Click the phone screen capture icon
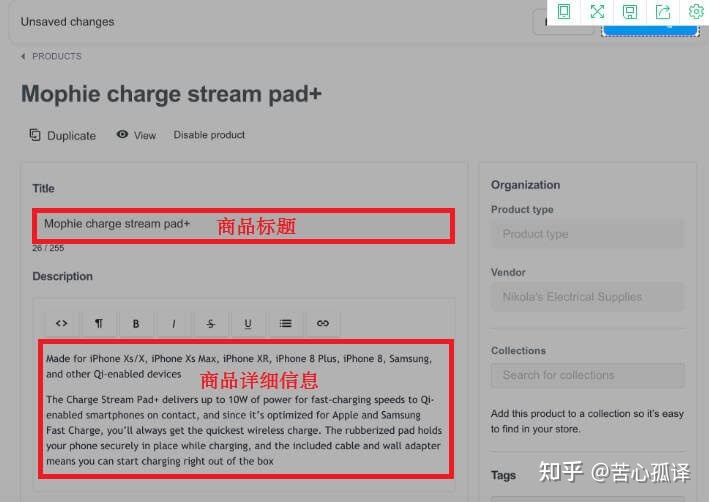This screenshot has height=502, width=709. click(x=564, y=11)
